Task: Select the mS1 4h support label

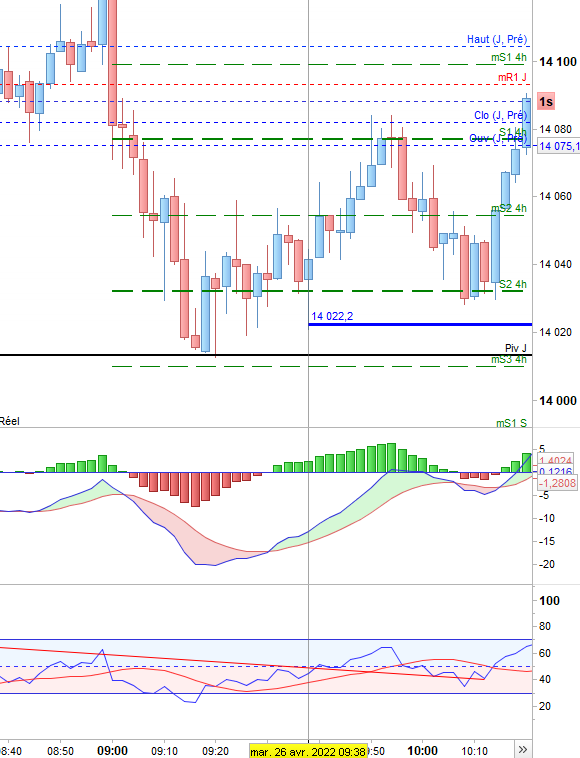Action: pyautogui.click(x=508, y=58)
